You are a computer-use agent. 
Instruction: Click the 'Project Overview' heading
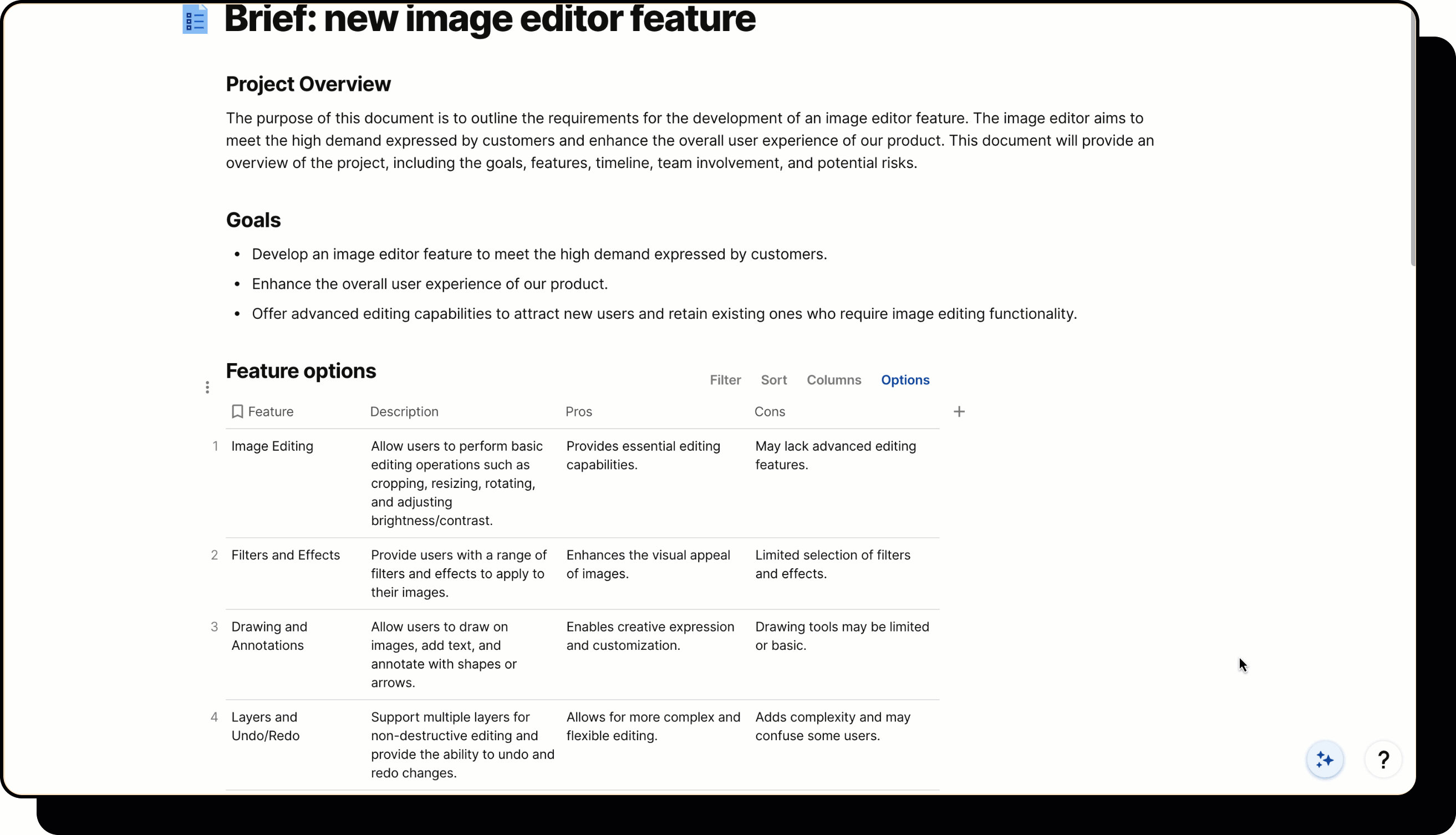[308, 84]
